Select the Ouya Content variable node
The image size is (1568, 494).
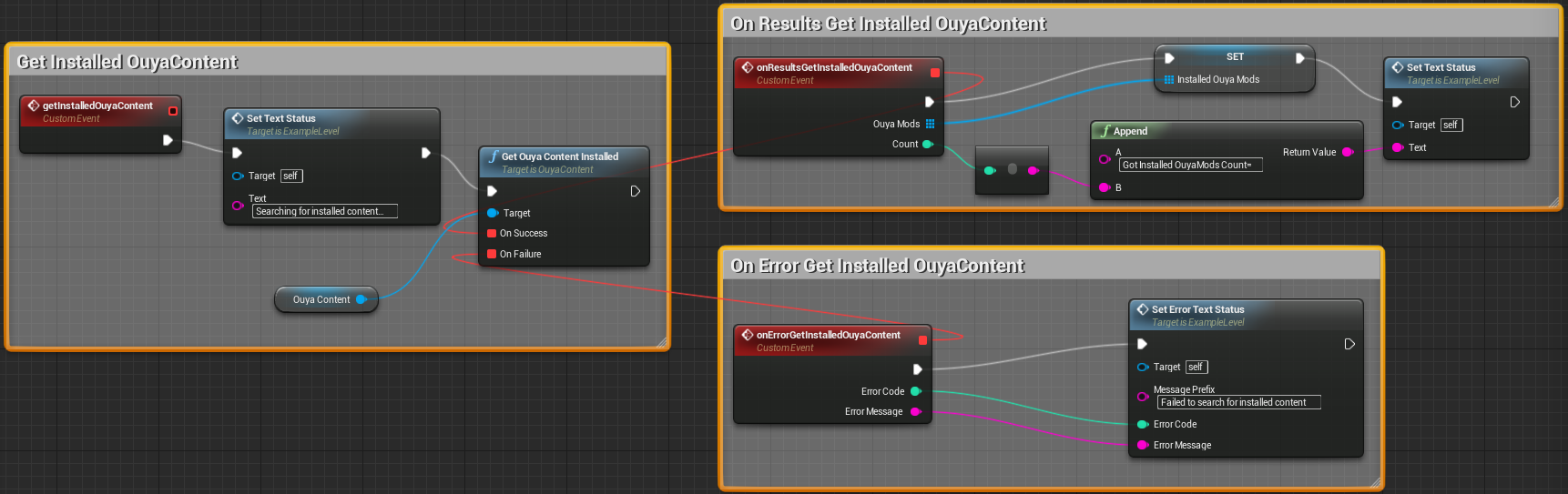pos(325,299)
